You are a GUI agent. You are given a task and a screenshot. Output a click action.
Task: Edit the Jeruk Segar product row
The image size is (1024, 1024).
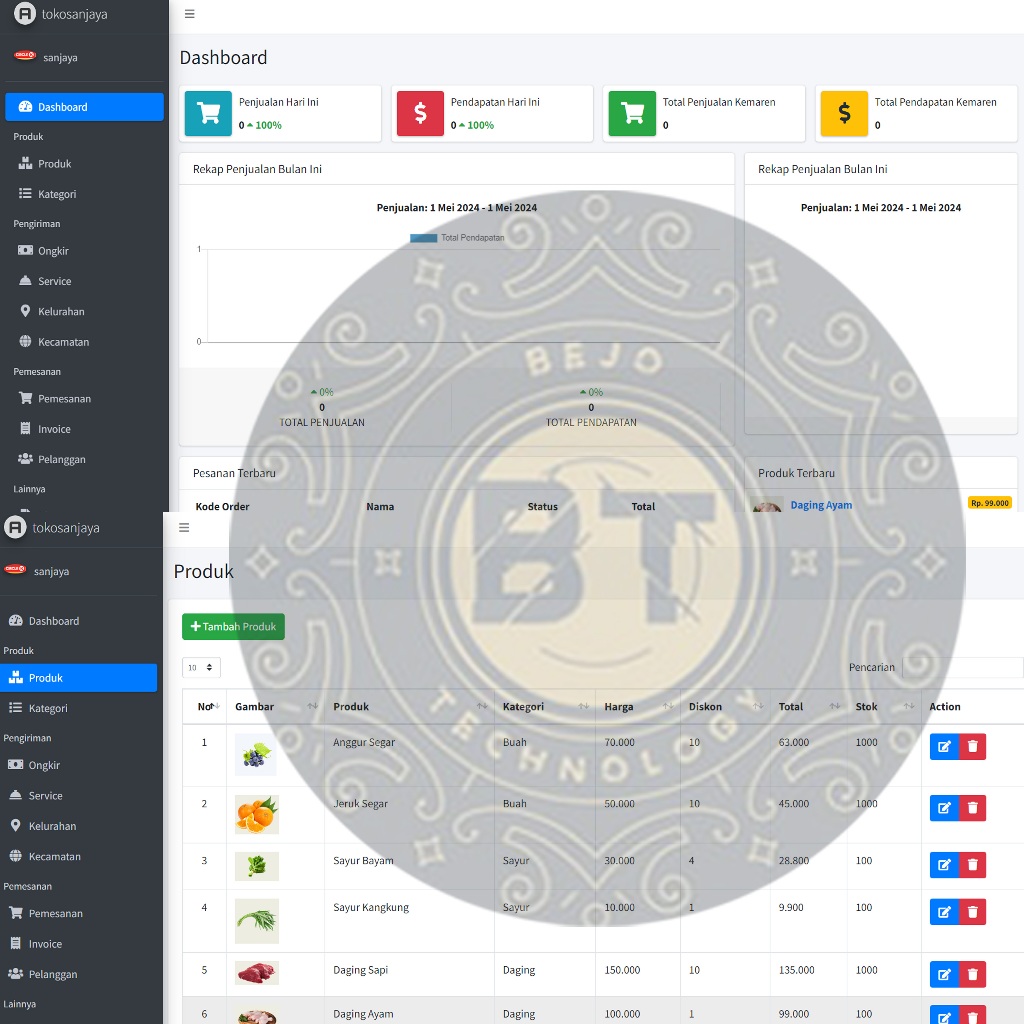coord(944,808)
